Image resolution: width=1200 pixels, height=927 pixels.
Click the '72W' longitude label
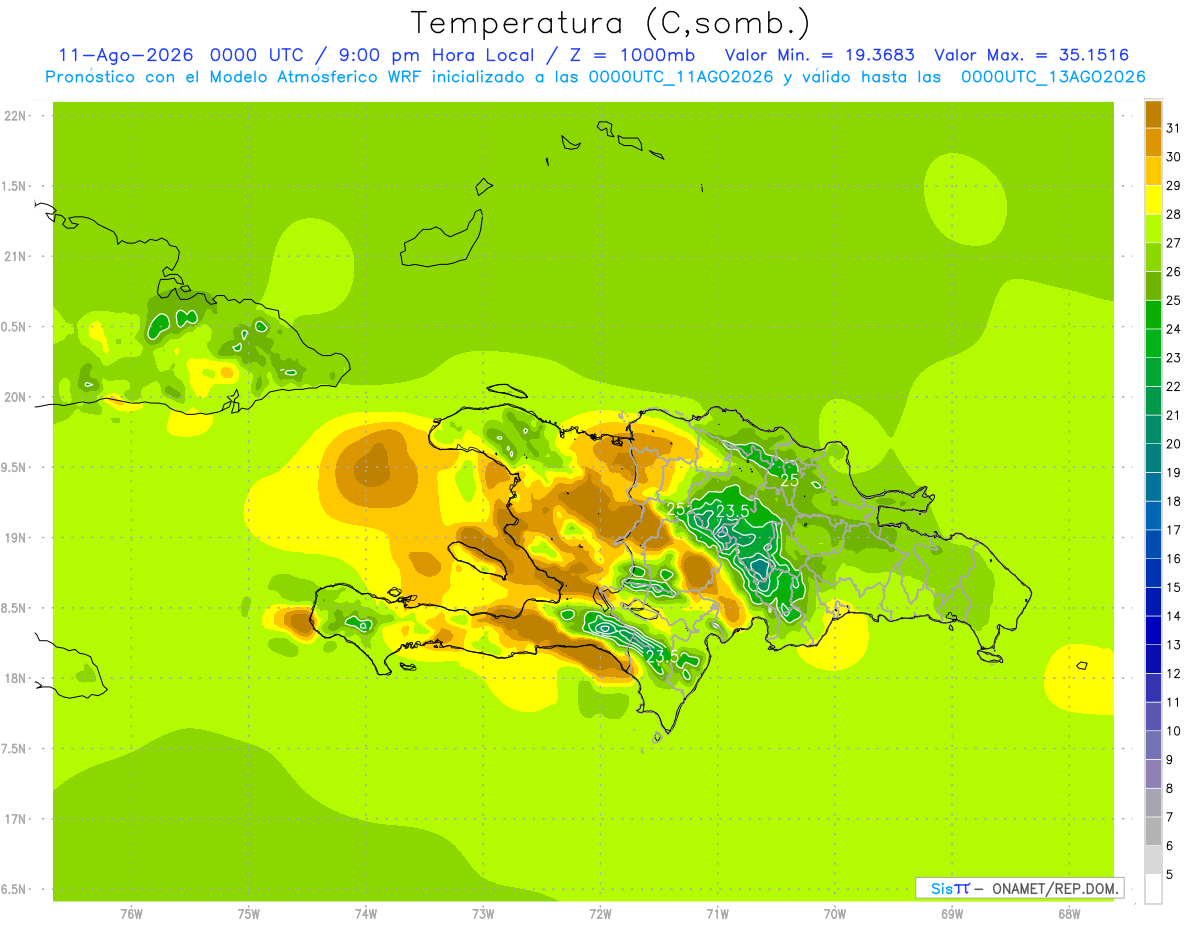(x=600, y=914)
